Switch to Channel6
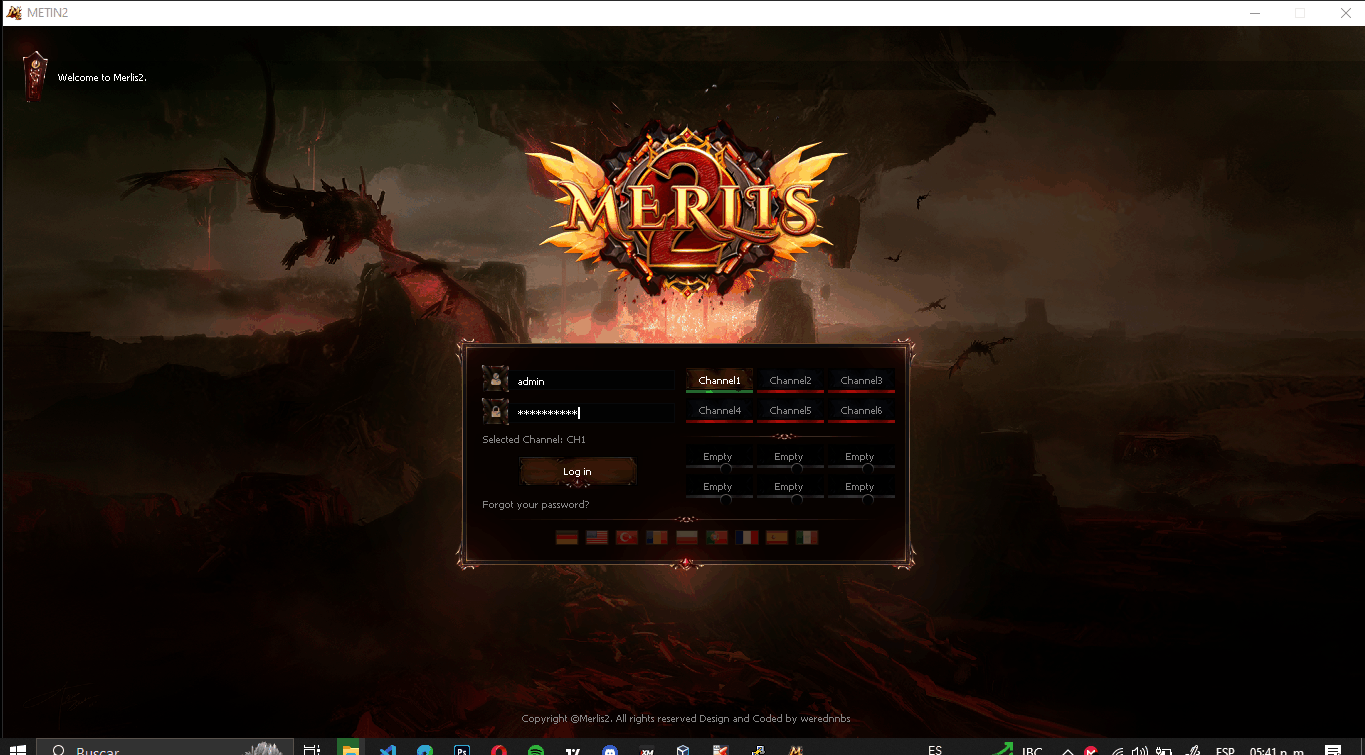The image size is (1365, 755). (x=861, y=411)
